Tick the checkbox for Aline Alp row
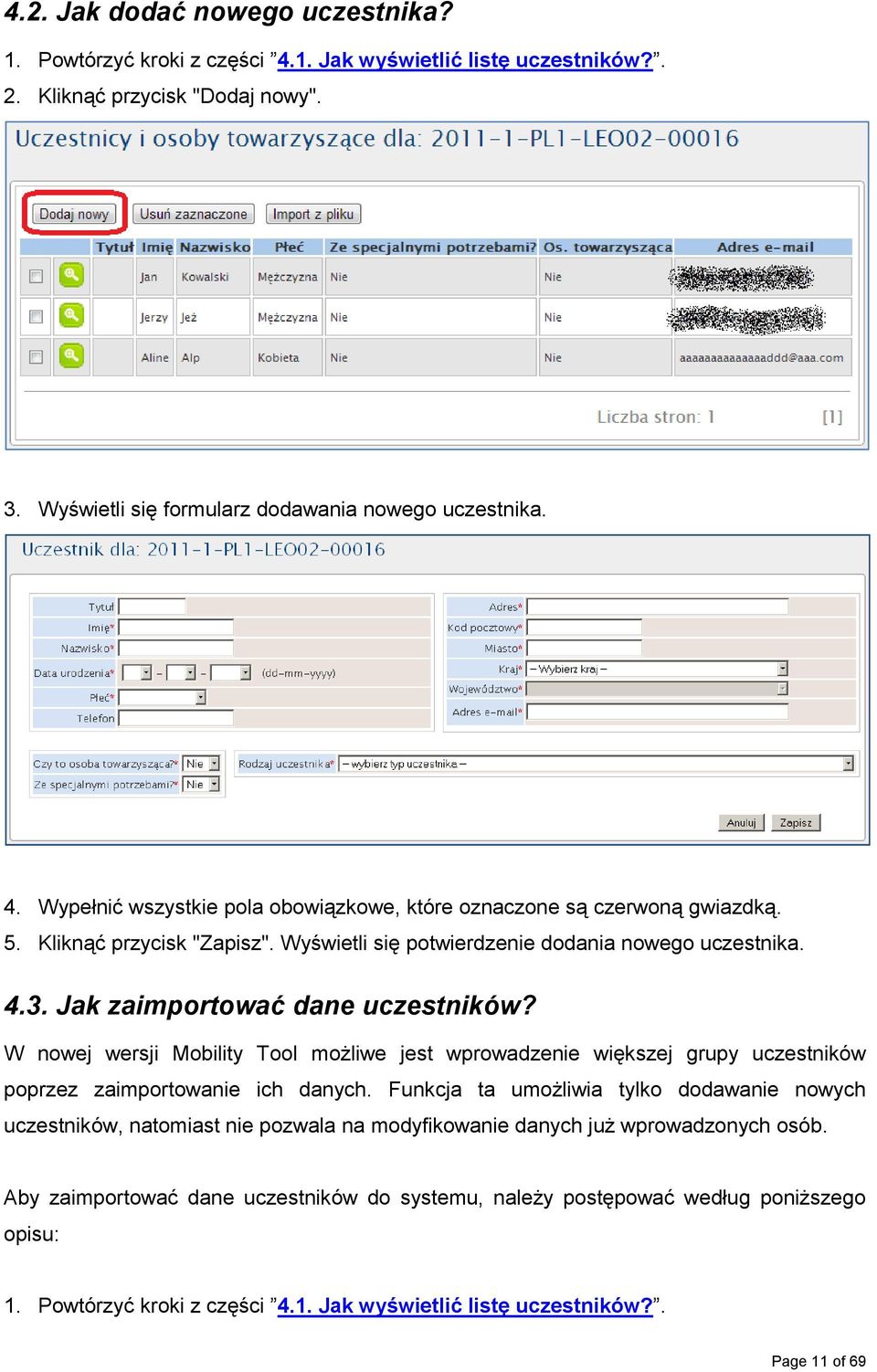877x1372 pixels. pos(37,357)
